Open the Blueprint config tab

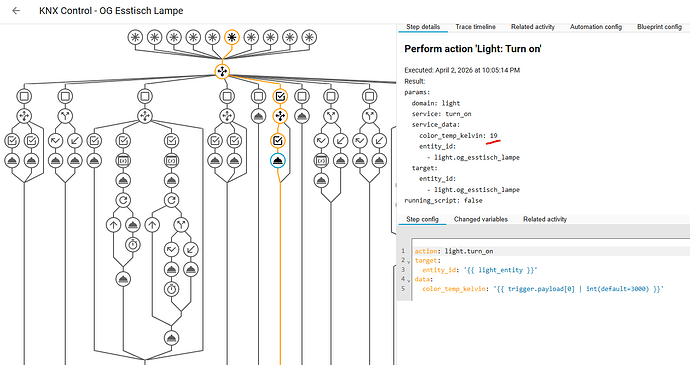point(659,27)
